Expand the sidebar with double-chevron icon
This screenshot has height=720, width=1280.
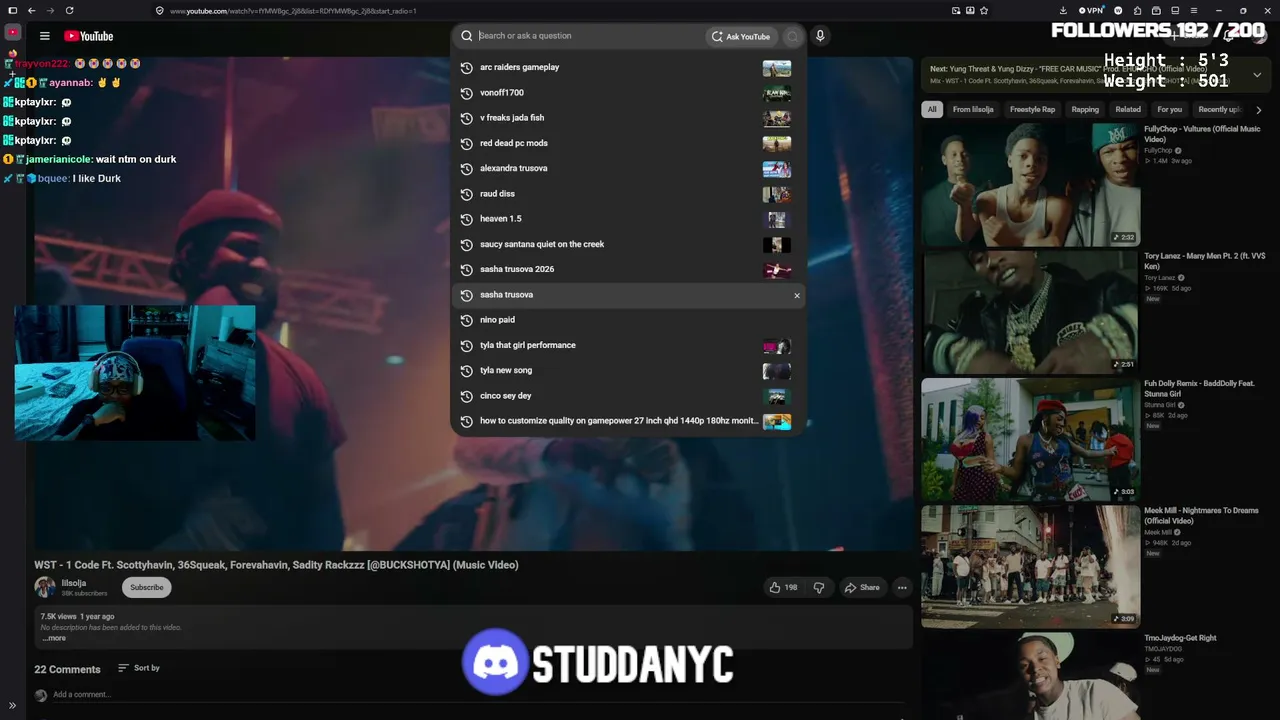point(12,706)
